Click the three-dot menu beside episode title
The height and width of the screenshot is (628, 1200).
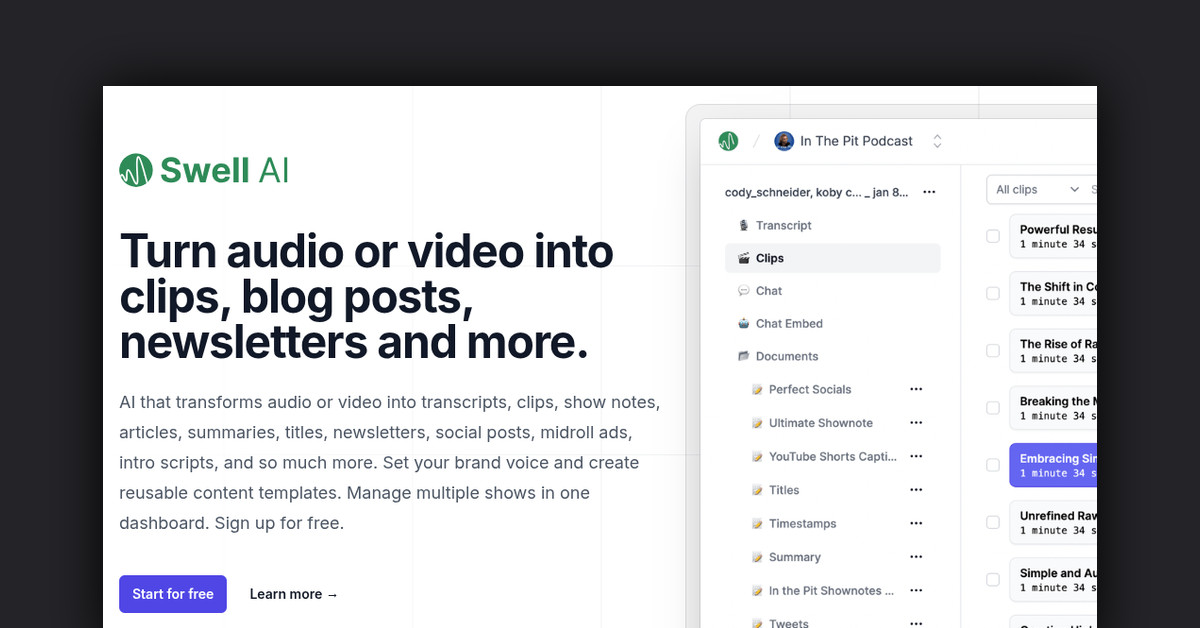(929, 192)
